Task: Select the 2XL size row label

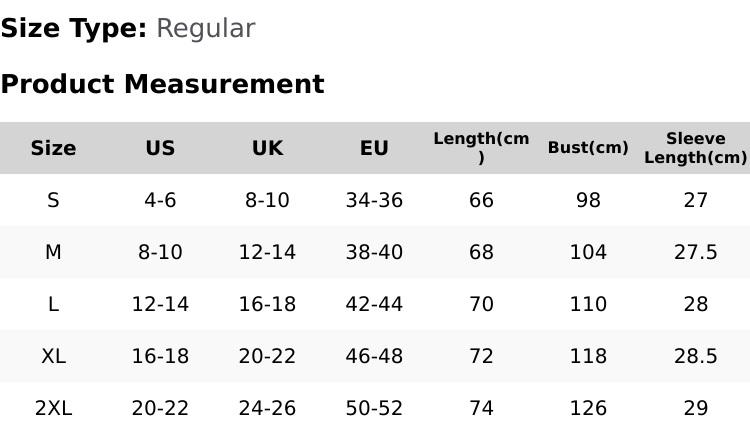Action: point(53,409)
